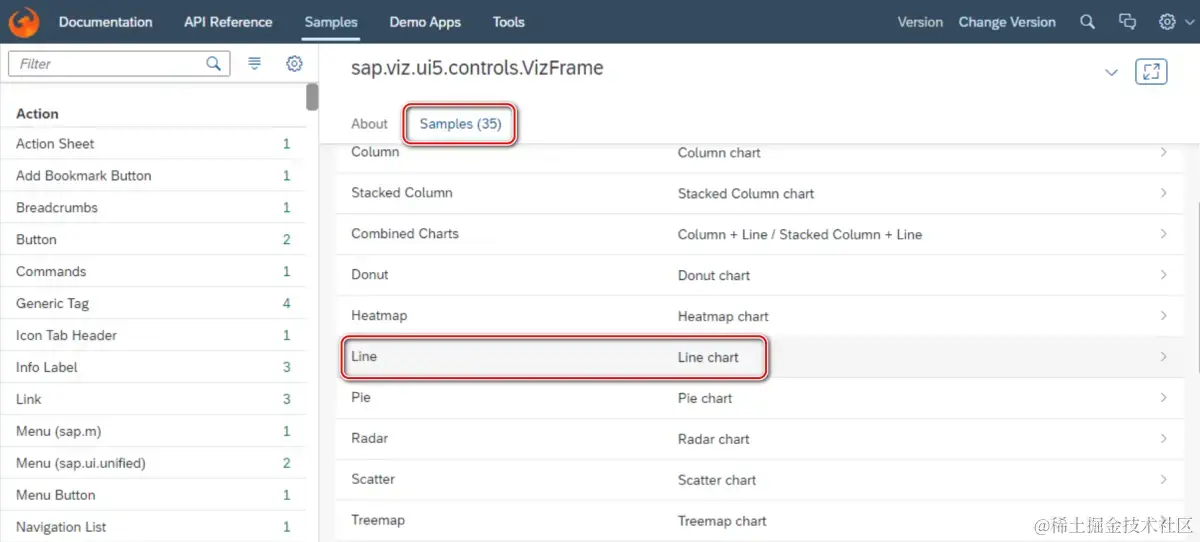Open the settings gear in header
Image resolution: width=1200 pixels, height=542 pixels.
click(1166, 22)
